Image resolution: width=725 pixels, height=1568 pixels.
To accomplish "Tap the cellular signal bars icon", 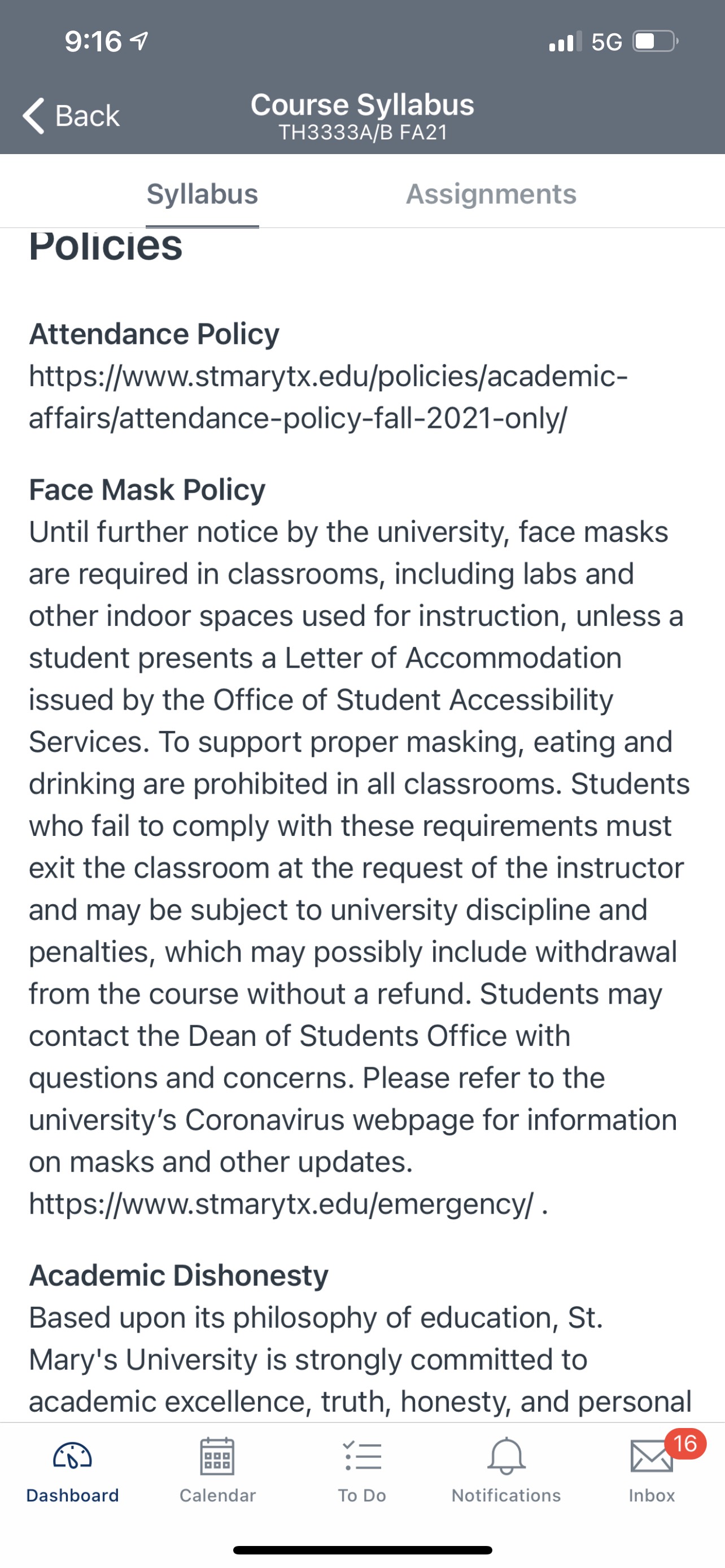I will pos(565,41).
